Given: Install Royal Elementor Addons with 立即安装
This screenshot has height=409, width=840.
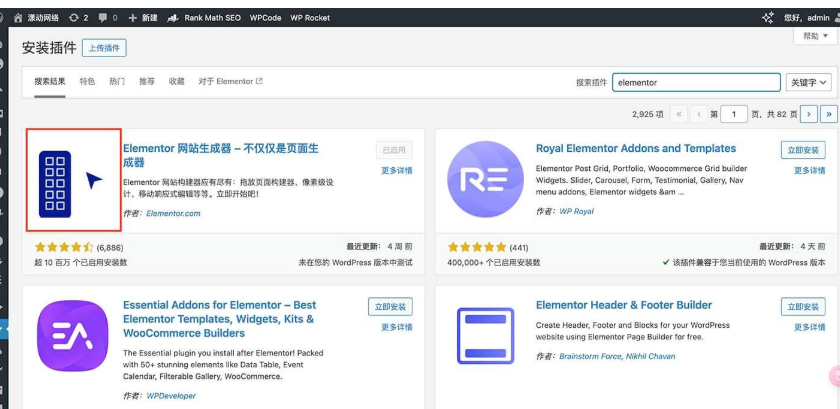Looking at the screenshot, I should [x=803, y=150].
